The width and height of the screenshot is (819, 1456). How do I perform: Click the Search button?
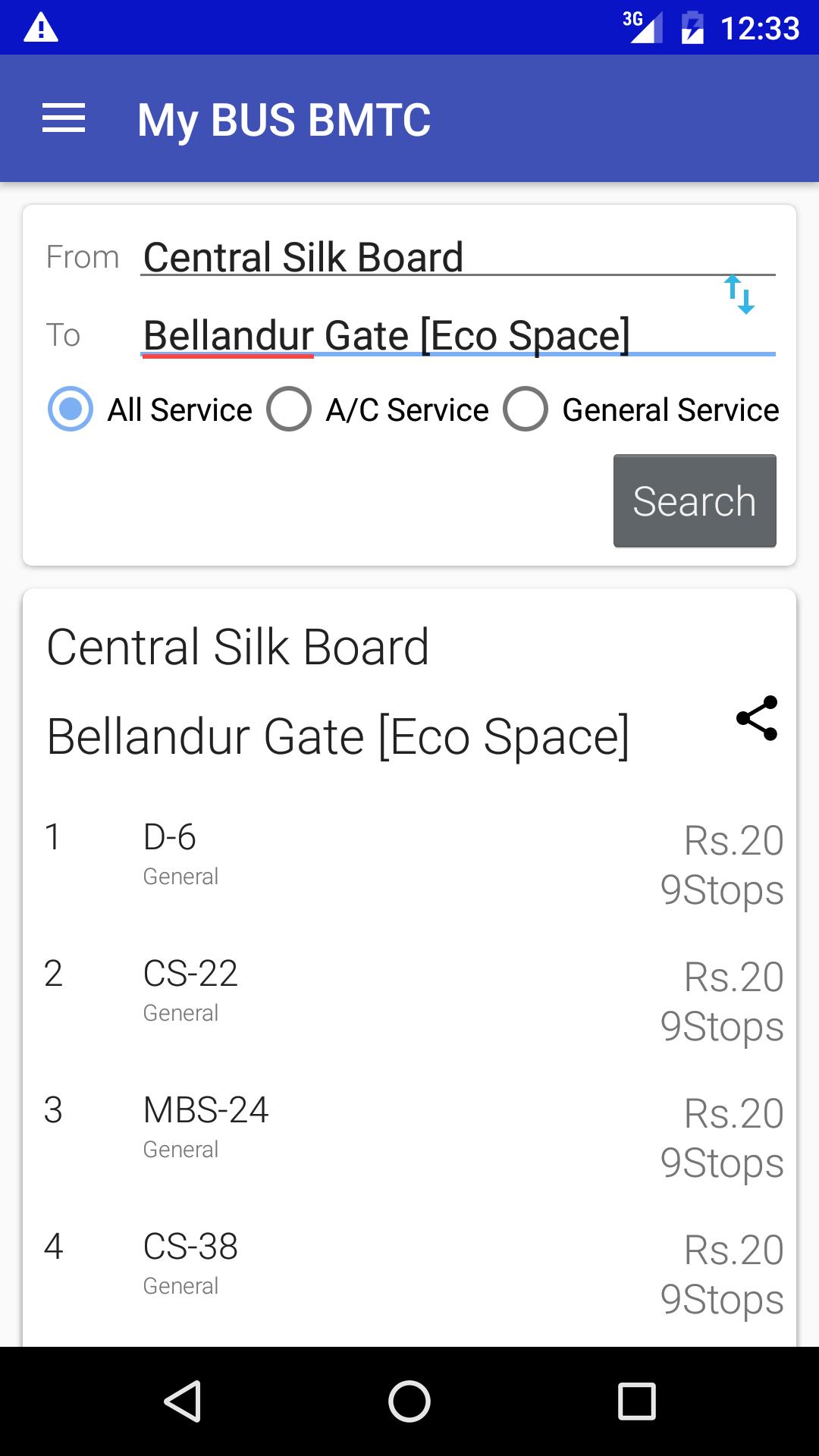[x=695, y=501]
